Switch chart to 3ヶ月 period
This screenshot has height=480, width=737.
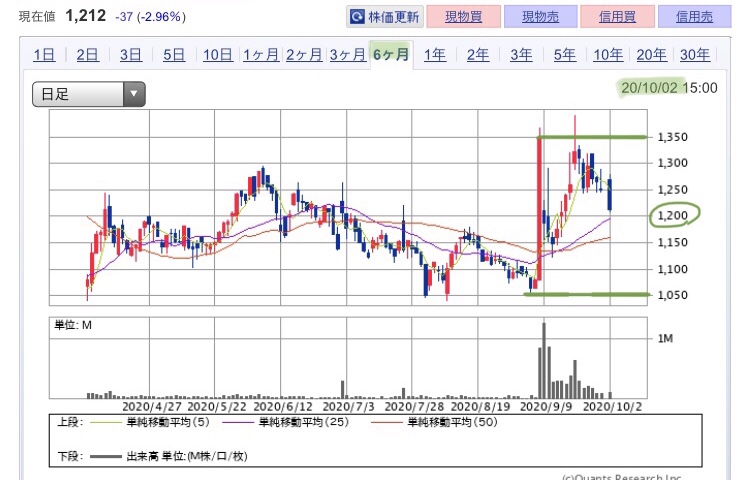click(x=348, y=55)
